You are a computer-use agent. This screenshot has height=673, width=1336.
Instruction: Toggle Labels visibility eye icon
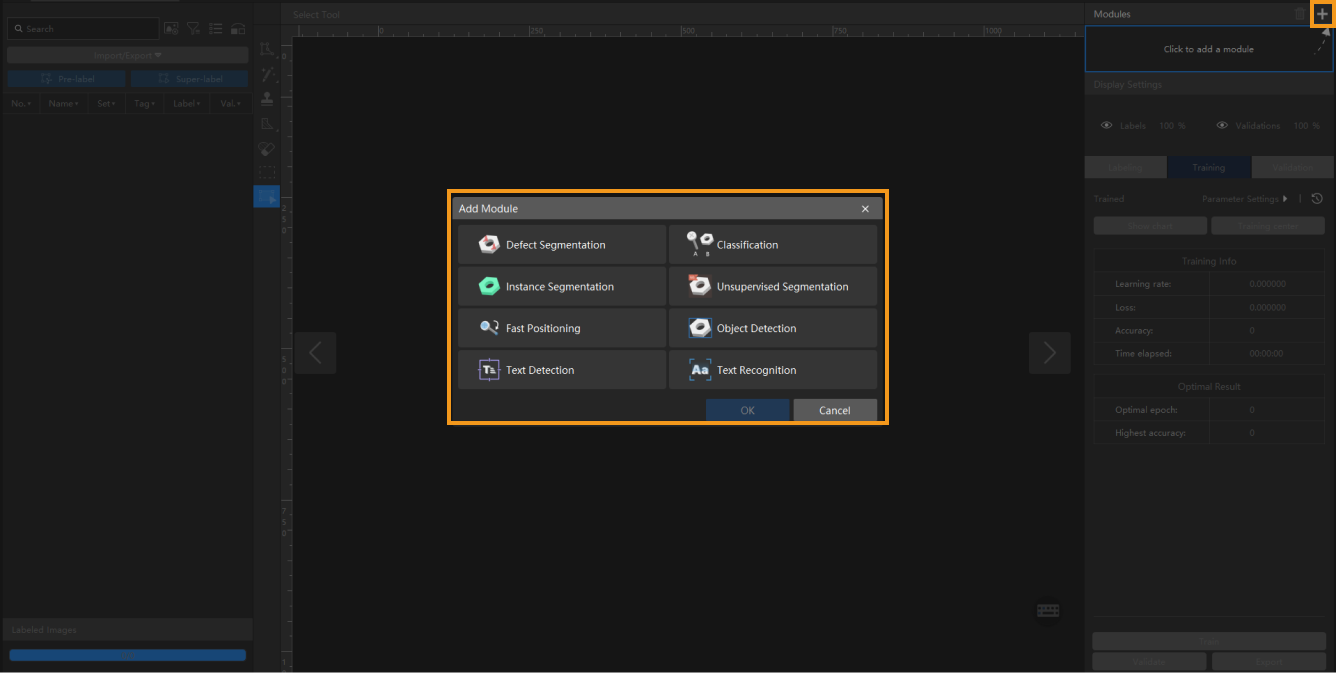[x=1107, y=126]
